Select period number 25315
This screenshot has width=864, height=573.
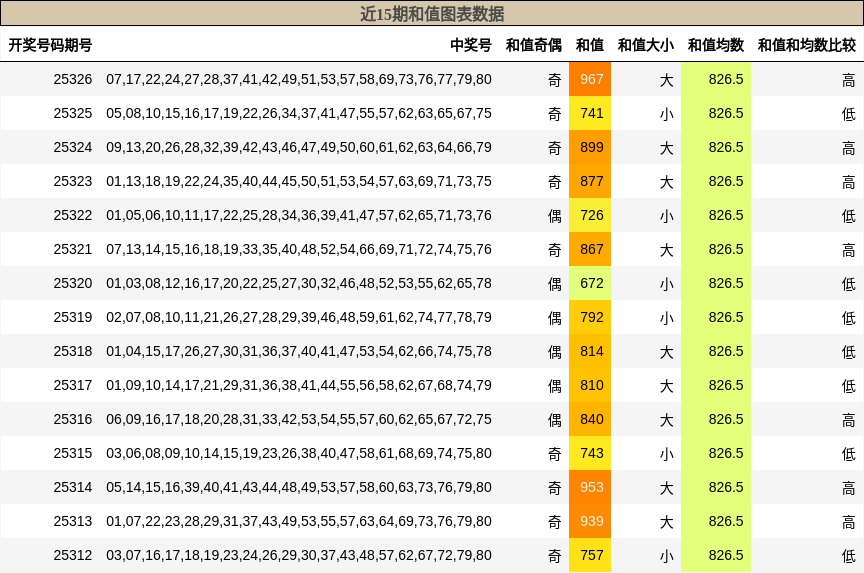(x=73, y=453)
